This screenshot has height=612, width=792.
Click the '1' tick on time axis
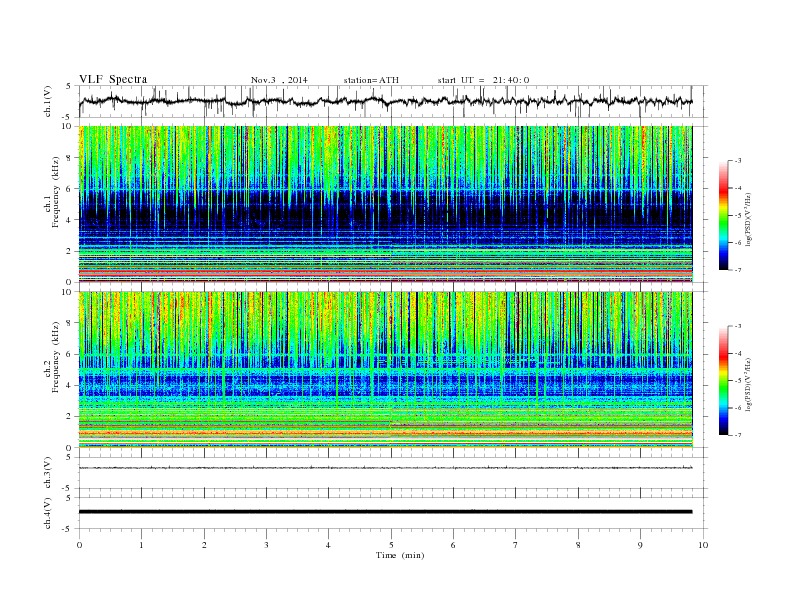(141, 545)
